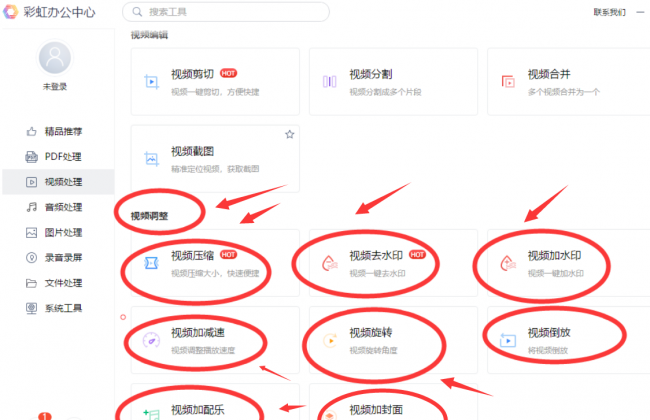
Task: Open 文件处理 in sidebar
Action: click(x=58, y=283)
